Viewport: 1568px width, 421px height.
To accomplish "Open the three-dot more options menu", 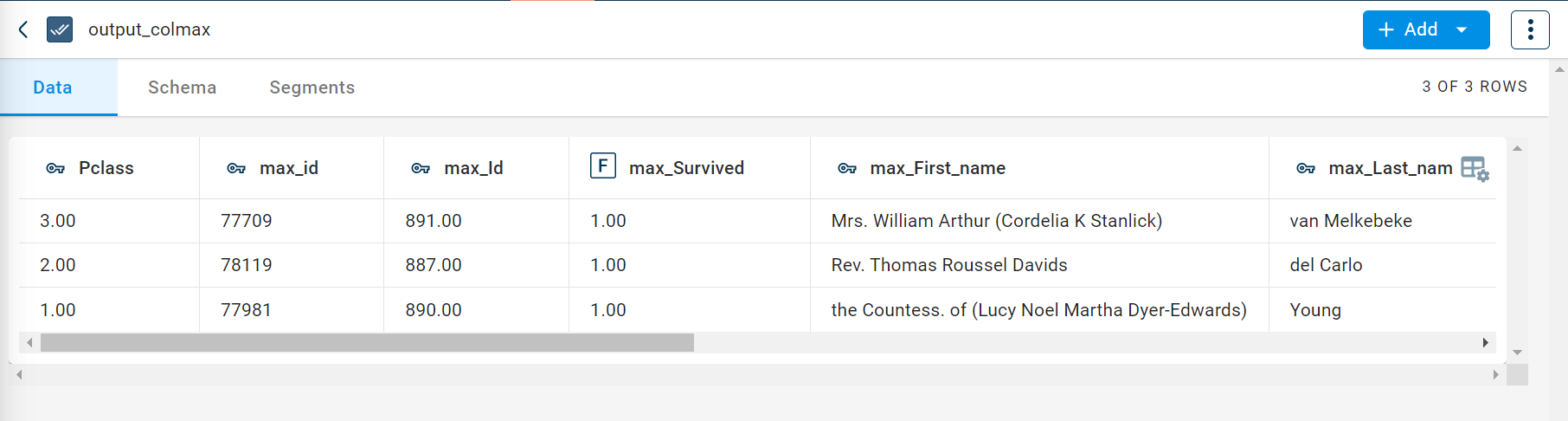I will coord(1530,29).
